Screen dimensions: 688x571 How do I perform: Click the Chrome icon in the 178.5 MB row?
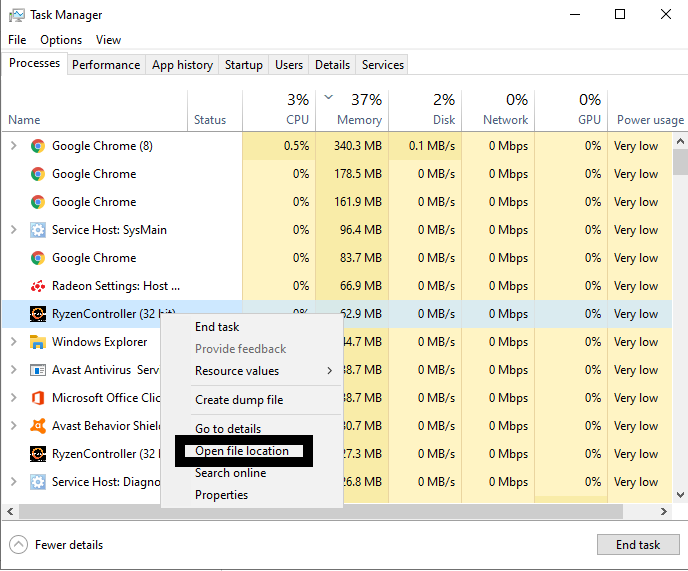pos(38,174)
